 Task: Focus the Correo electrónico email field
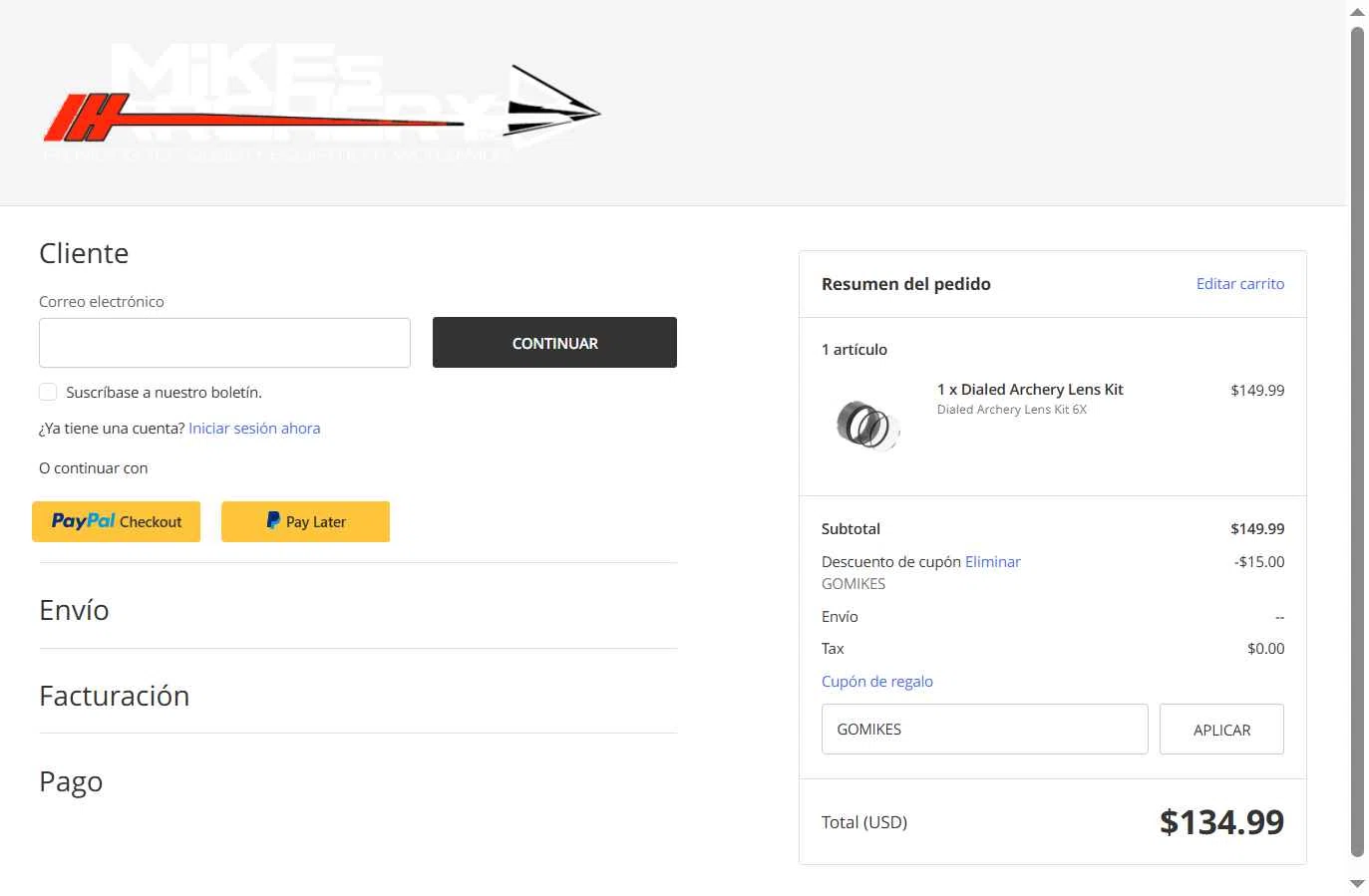point(224,343)
